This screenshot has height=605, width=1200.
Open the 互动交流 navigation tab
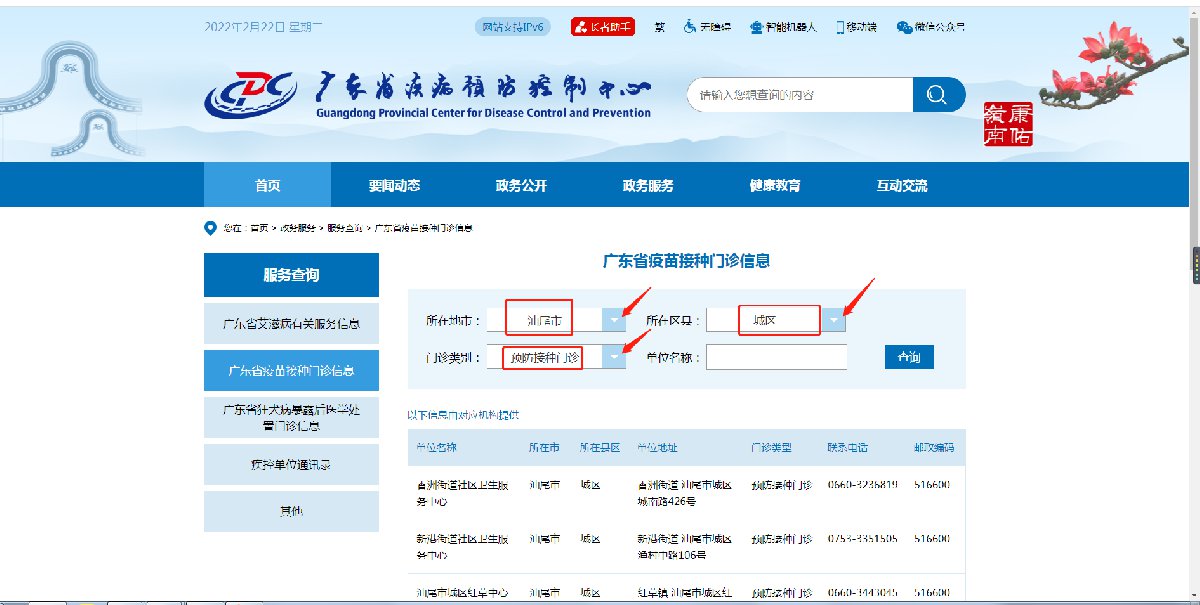(x=902, y=185)
